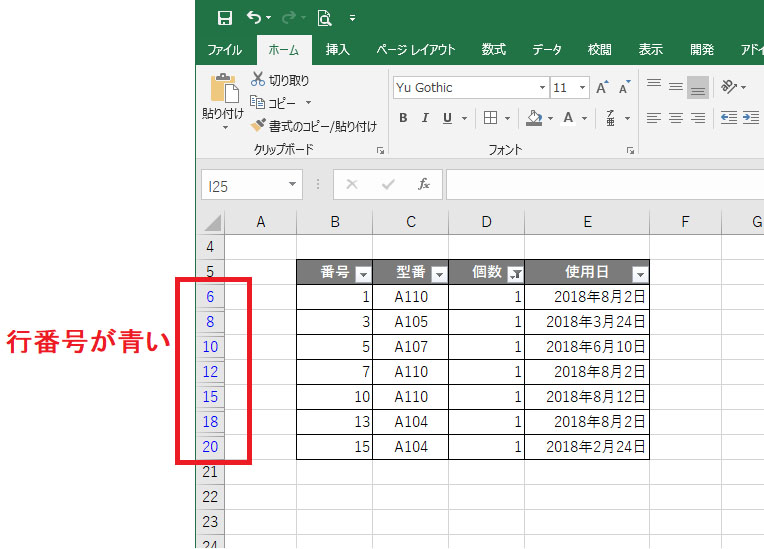Click into the formula bar input
Image resolution: width=764 pixels, height=549 pixels.
pyautogui.click(x=605, y=185)
